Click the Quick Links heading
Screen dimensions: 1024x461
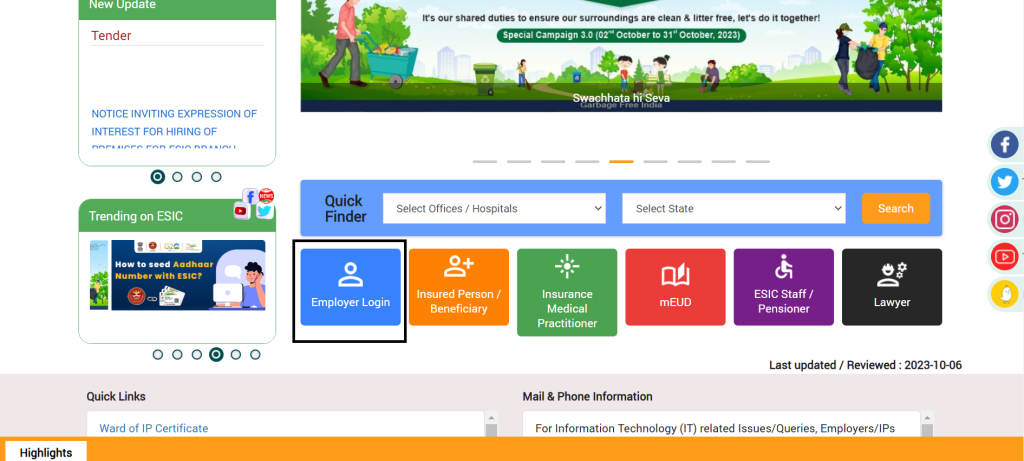click(x=116, y=396)
